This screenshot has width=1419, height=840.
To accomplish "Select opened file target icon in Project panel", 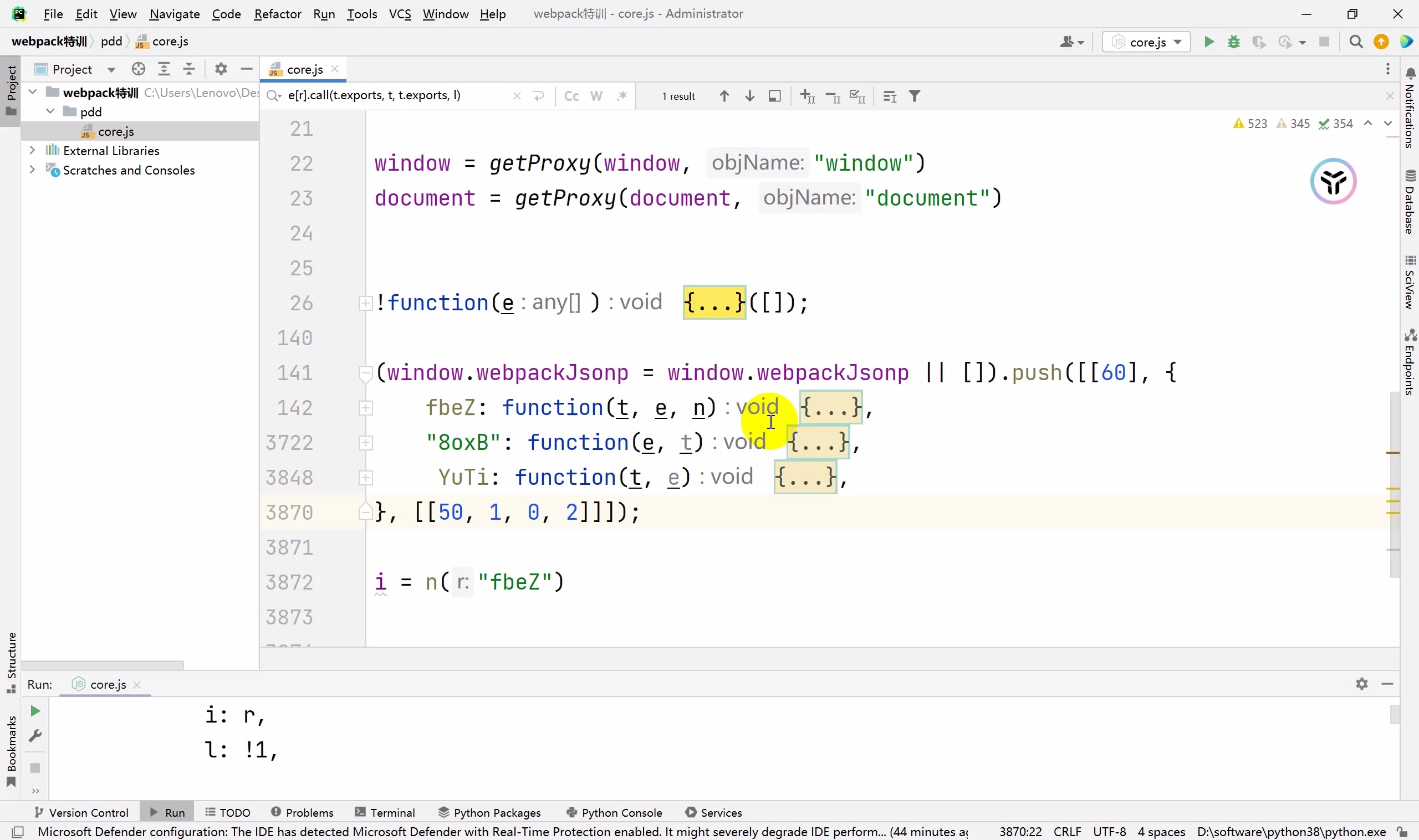I will [139, 69].
